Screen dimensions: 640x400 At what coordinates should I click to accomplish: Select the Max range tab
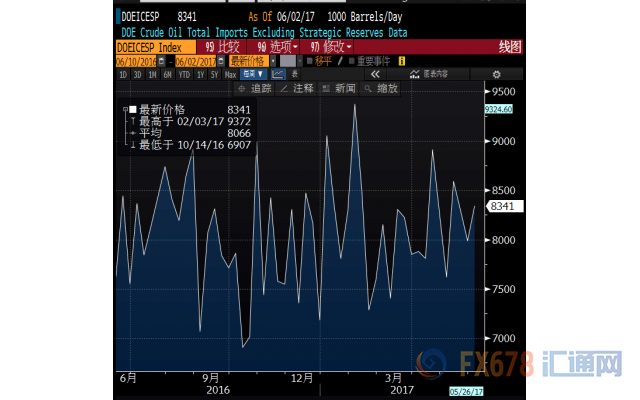pos(231,75)
